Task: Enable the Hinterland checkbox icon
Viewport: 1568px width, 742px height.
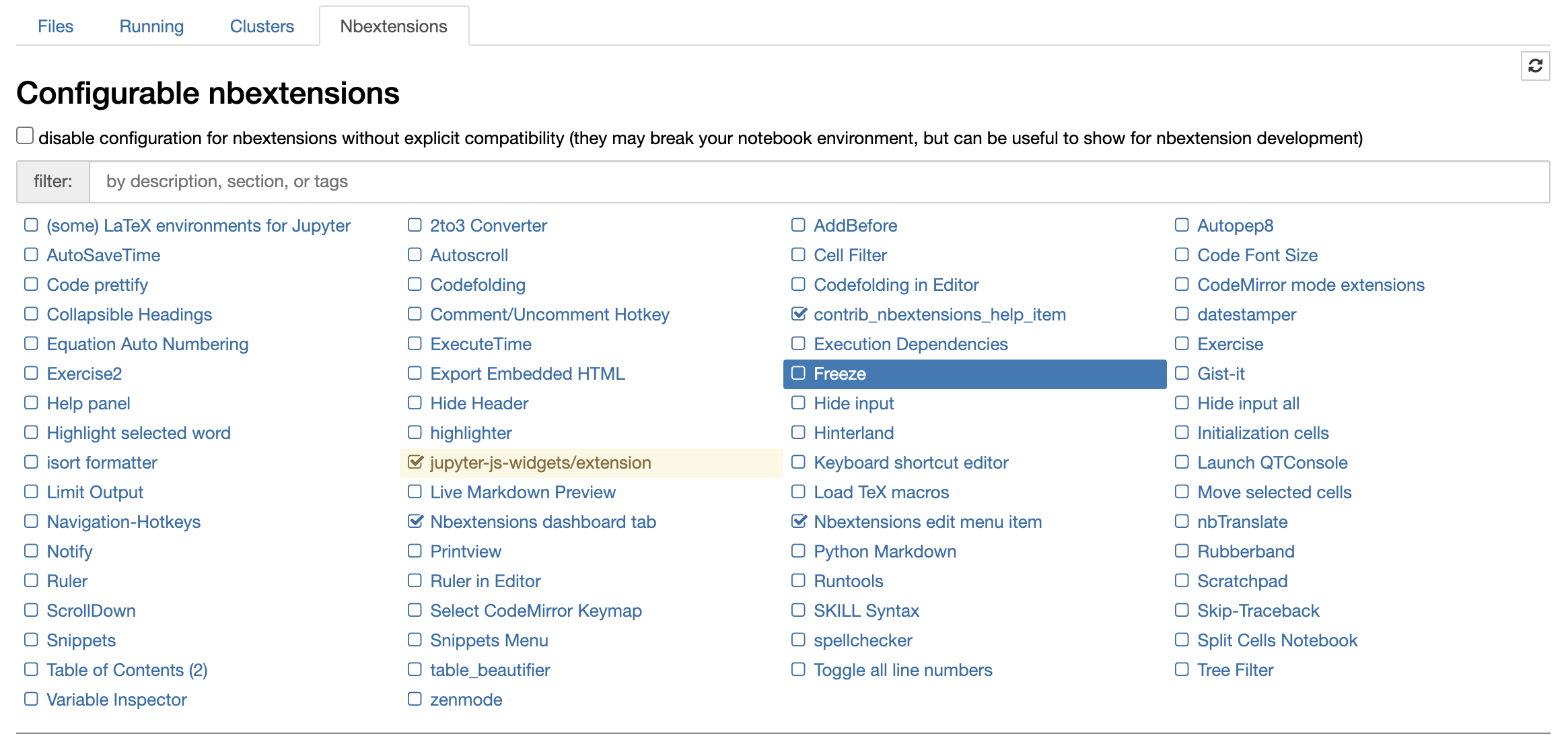Action: 798,432
